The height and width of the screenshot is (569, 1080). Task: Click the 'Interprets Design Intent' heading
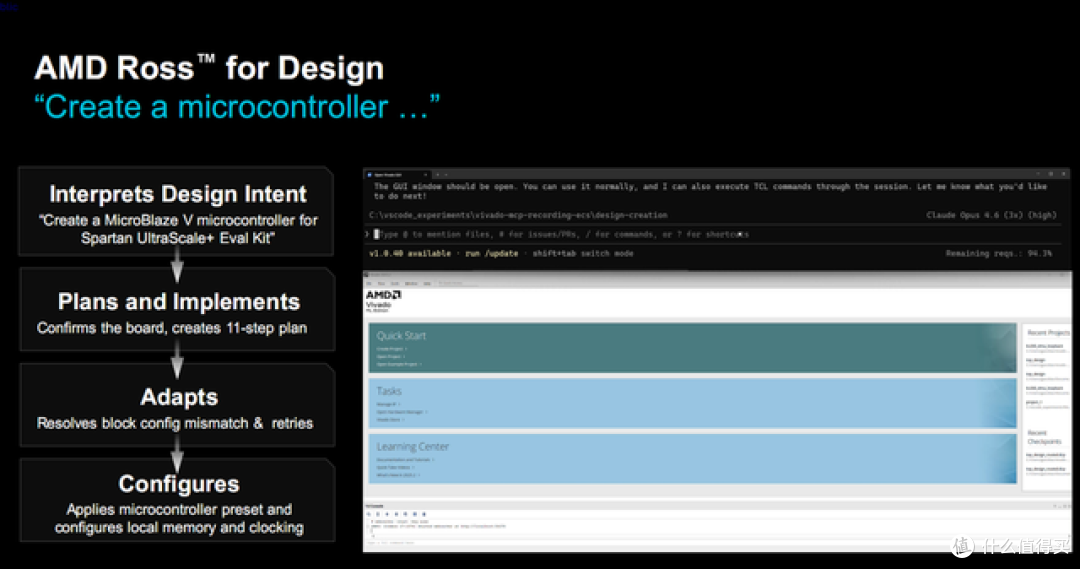click(x=178, y=194)
